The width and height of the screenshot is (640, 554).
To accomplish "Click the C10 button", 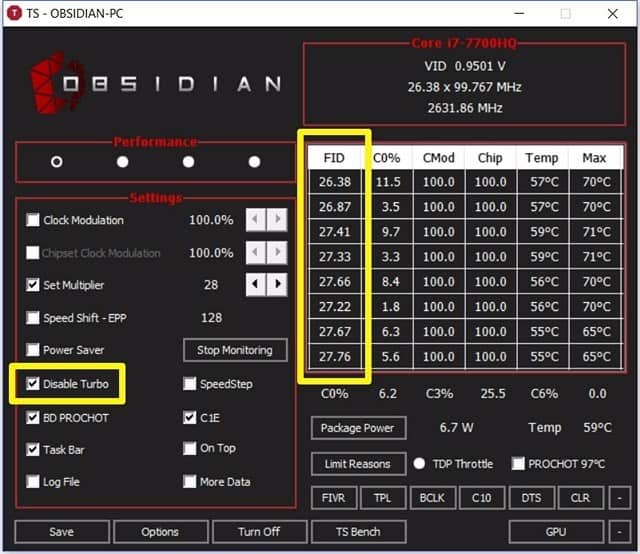I will tap(482, 498).
